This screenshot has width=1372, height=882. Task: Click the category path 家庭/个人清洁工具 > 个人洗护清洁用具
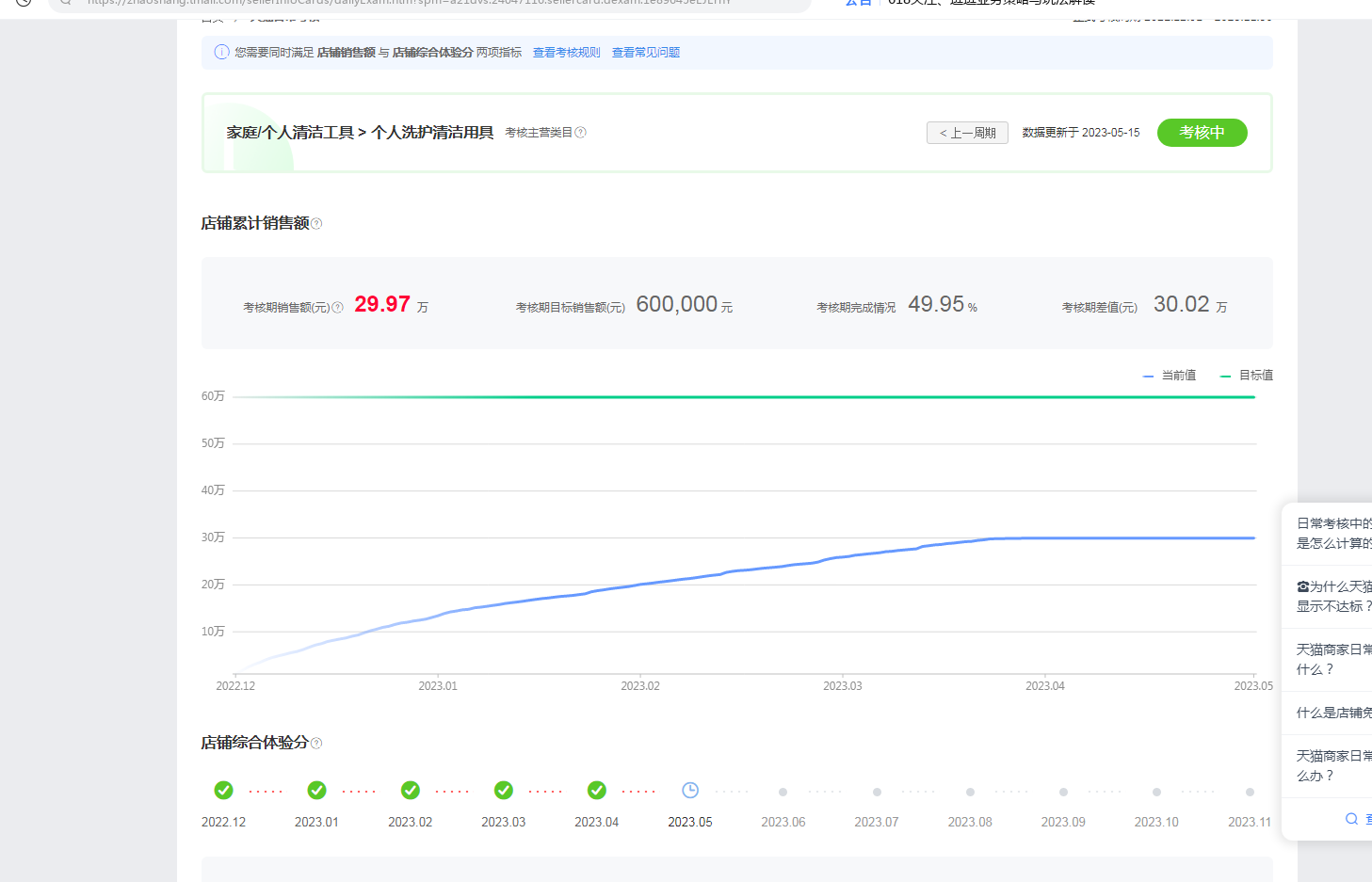(x=360, y=133)
